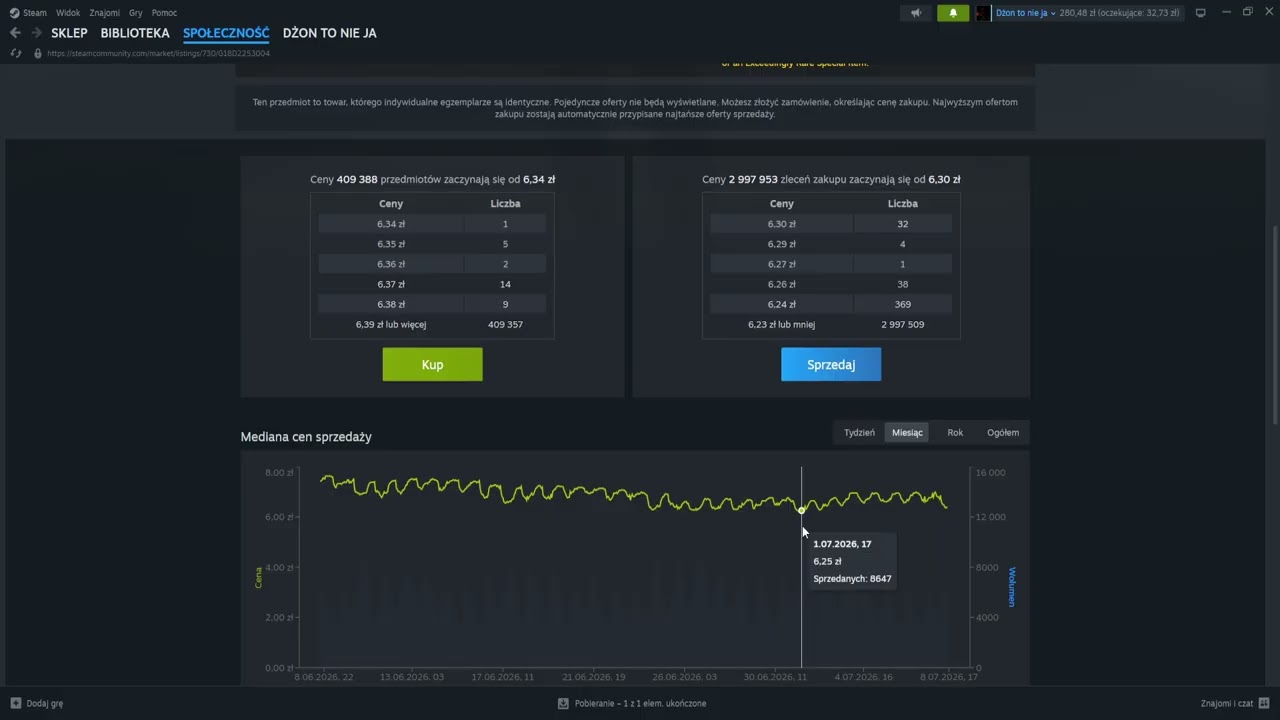This screenshot has width=1280, height=720.
Task: Click the Cena axis label
Action: [258, 577]
